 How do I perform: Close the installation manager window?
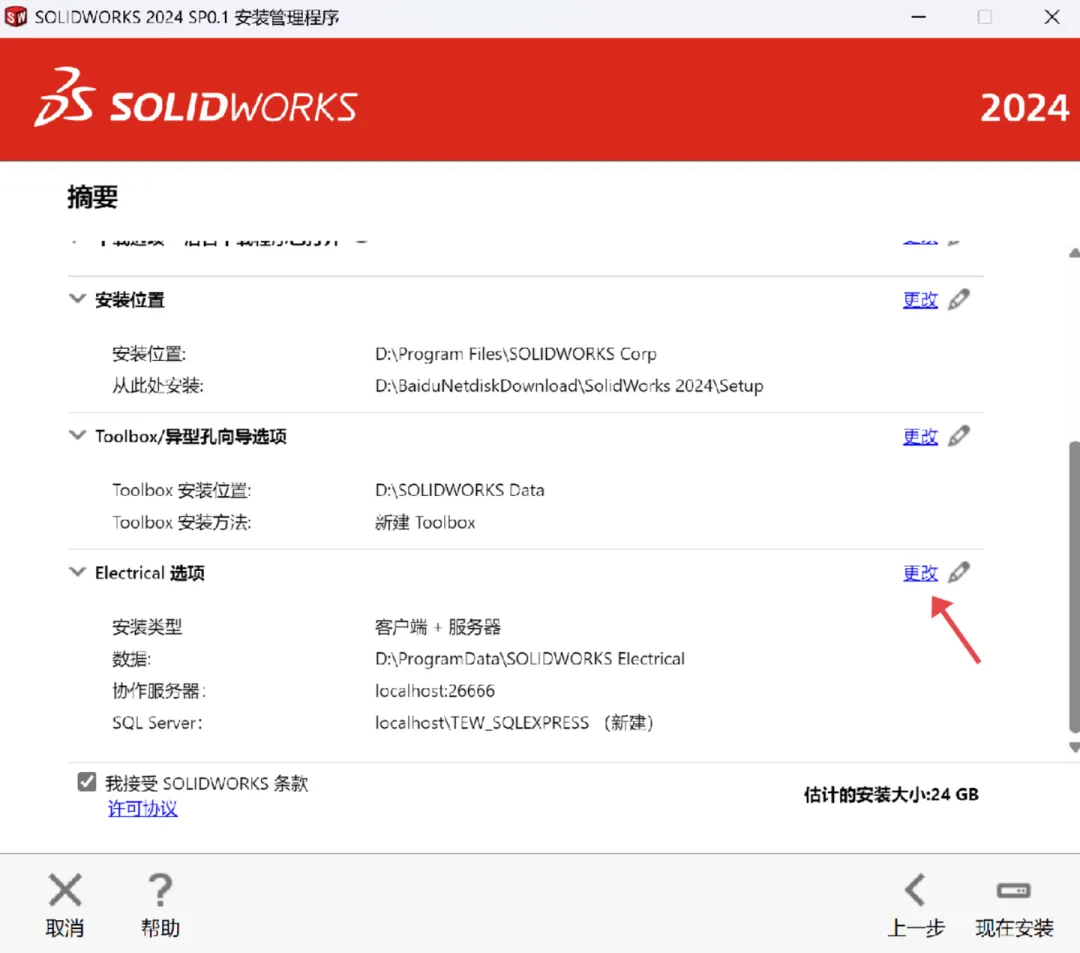[x=1052, y=17]
